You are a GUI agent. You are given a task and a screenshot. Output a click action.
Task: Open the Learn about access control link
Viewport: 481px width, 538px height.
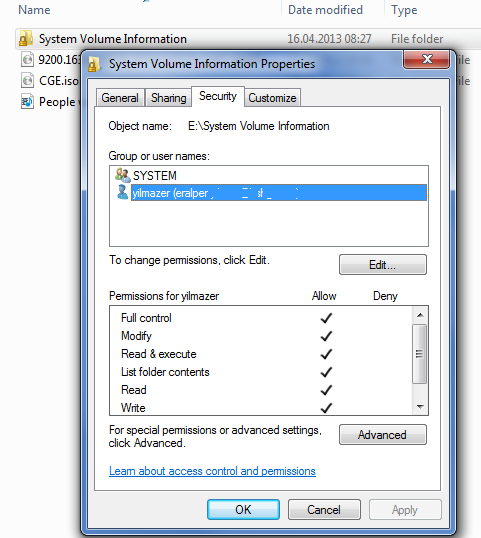point(212,471)
